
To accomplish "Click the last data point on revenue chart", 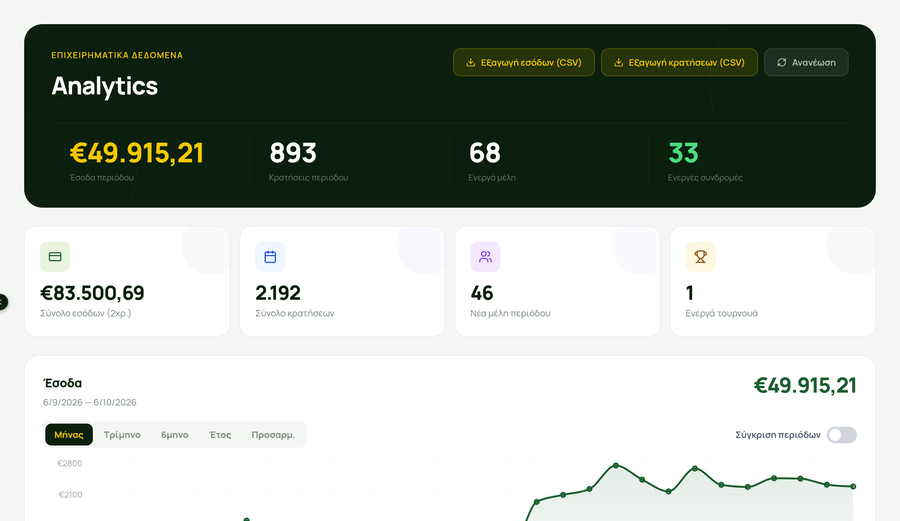I will pyautogui.click(x=853, y=487).
